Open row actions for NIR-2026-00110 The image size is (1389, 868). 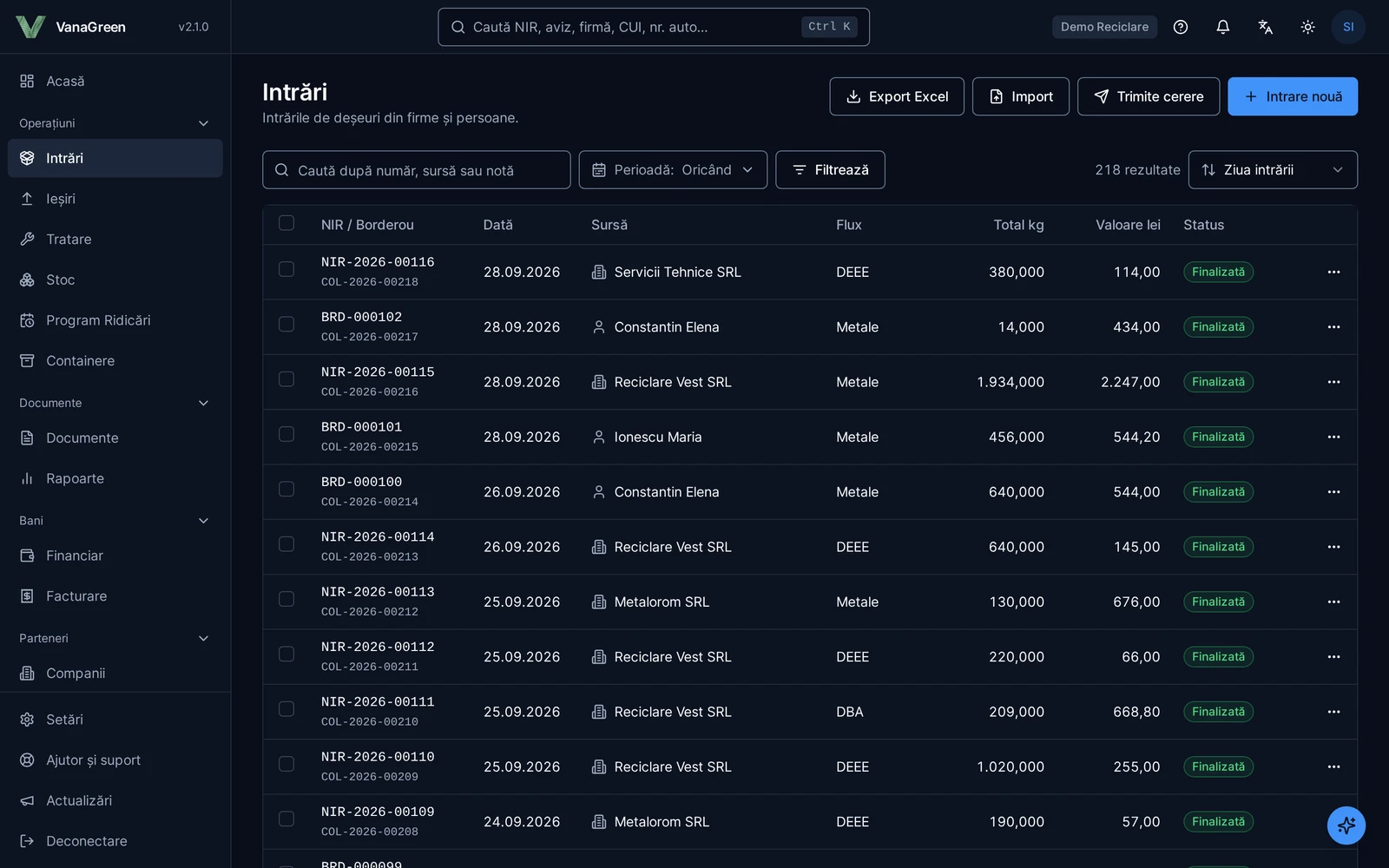tap(1333, 767)
